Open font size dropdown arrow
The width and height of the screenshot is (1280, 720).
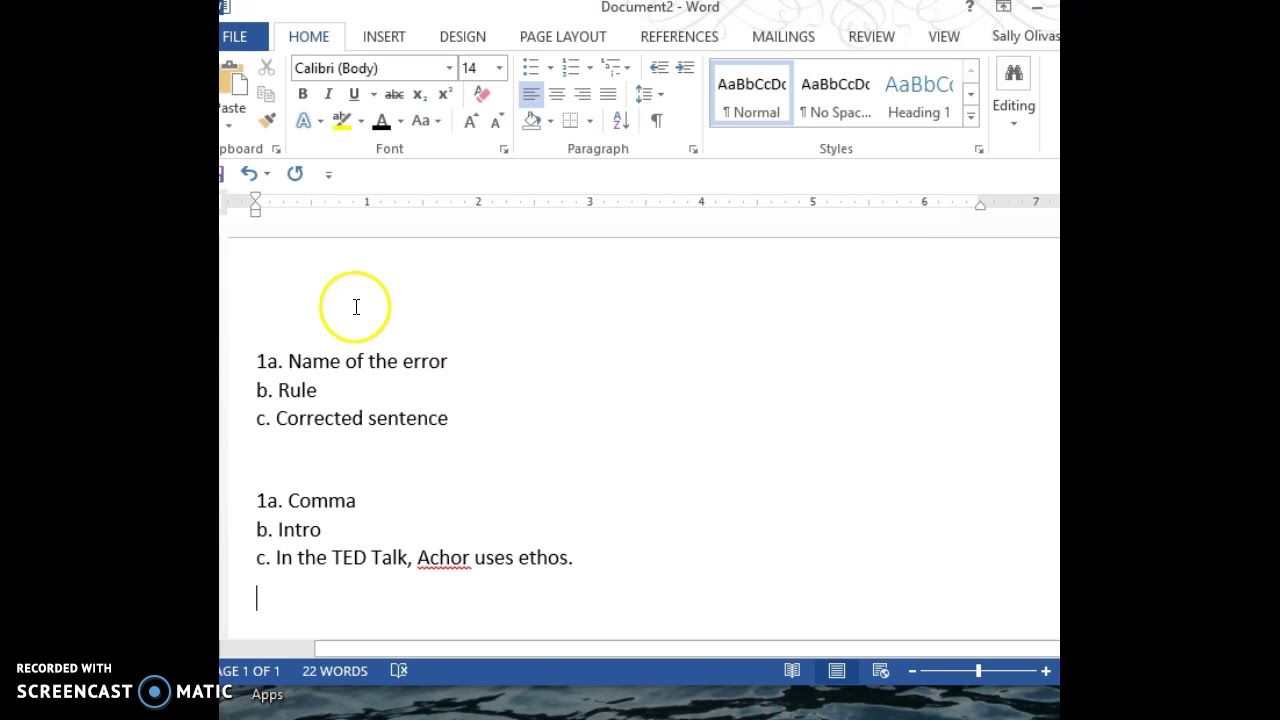pyautogui.click(x=499, y=68)
